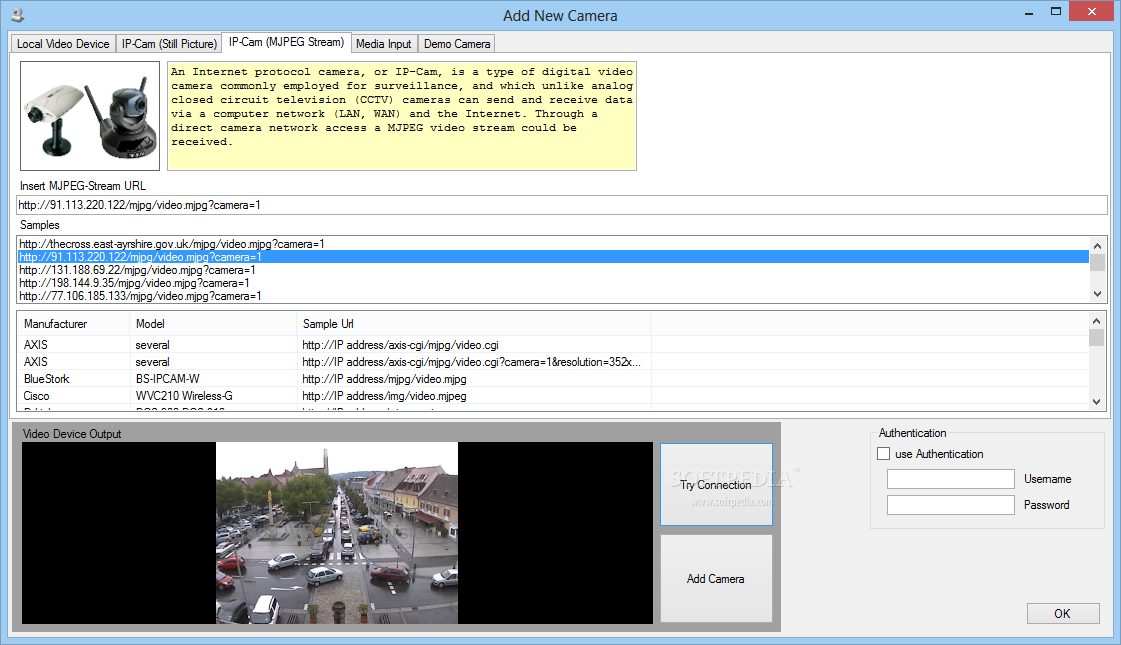
Task: Click the Username input field
Action: [951, 479]
